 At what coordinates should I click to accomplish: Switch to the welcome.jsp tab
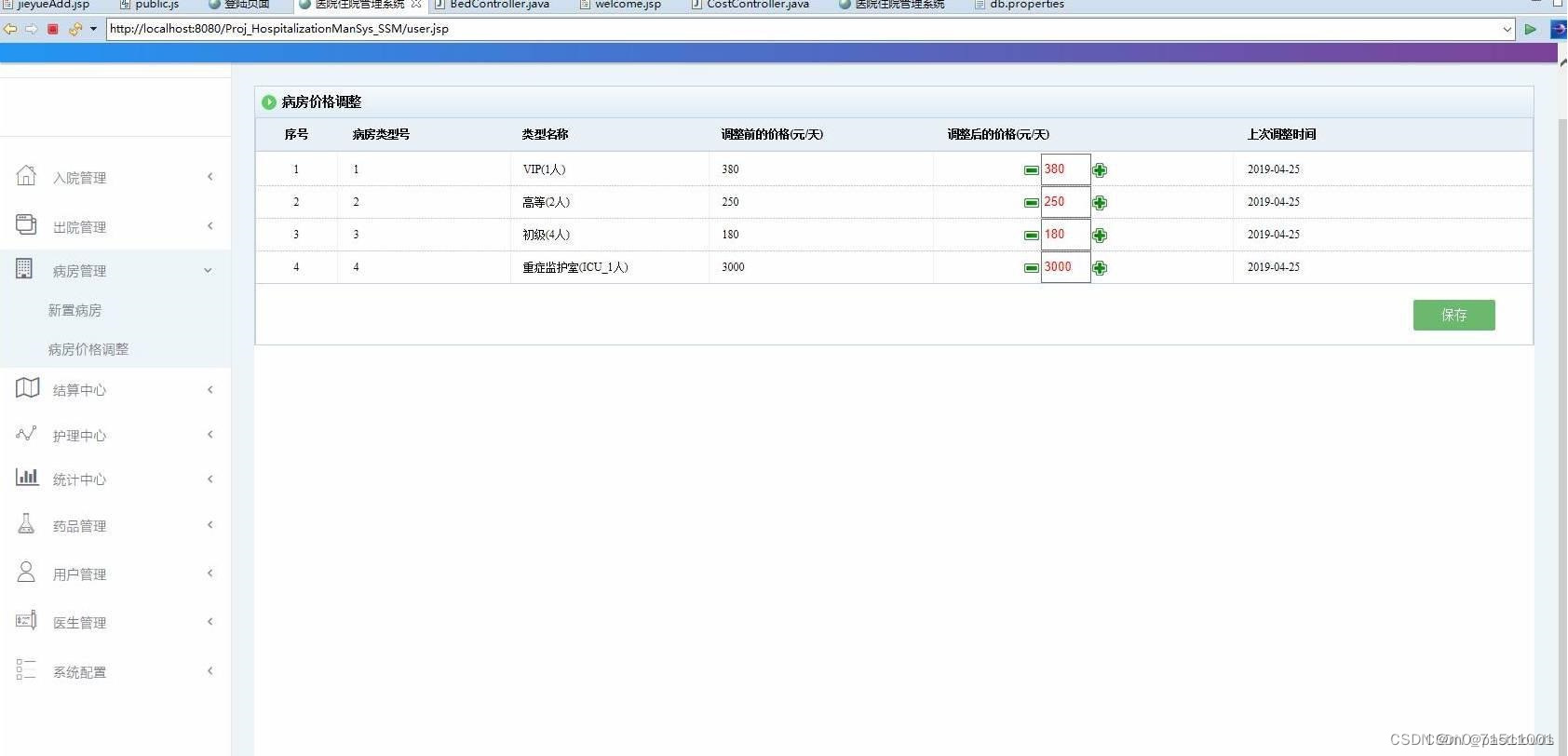pyautogui.click(x=620, y=5)
